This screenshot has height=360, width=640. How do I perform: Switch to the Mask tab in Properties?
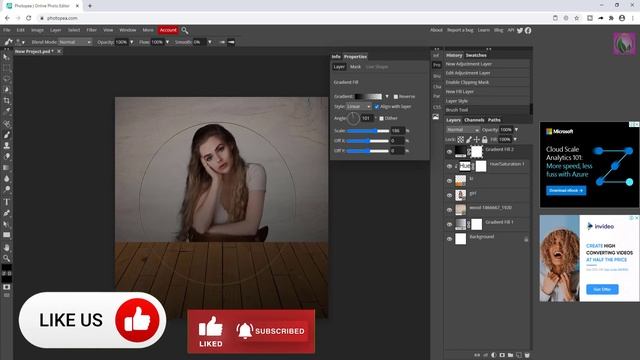point(356,67)
